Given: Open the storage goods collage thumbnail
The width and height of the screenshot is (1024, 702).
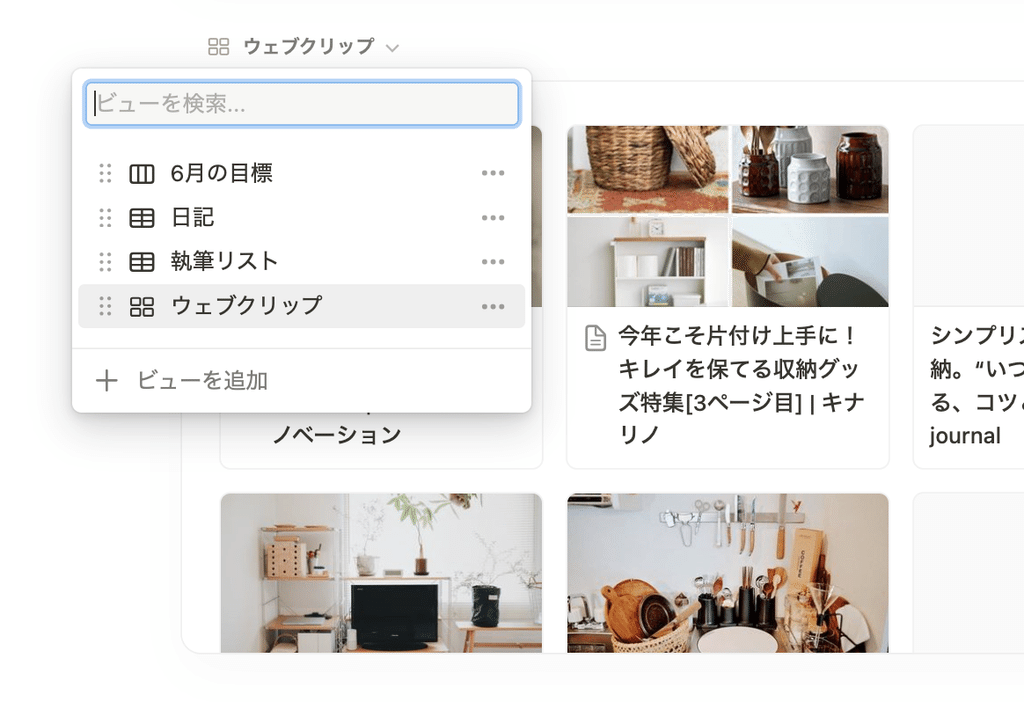Looking at the screenshot, I should [x=728, y=216].
